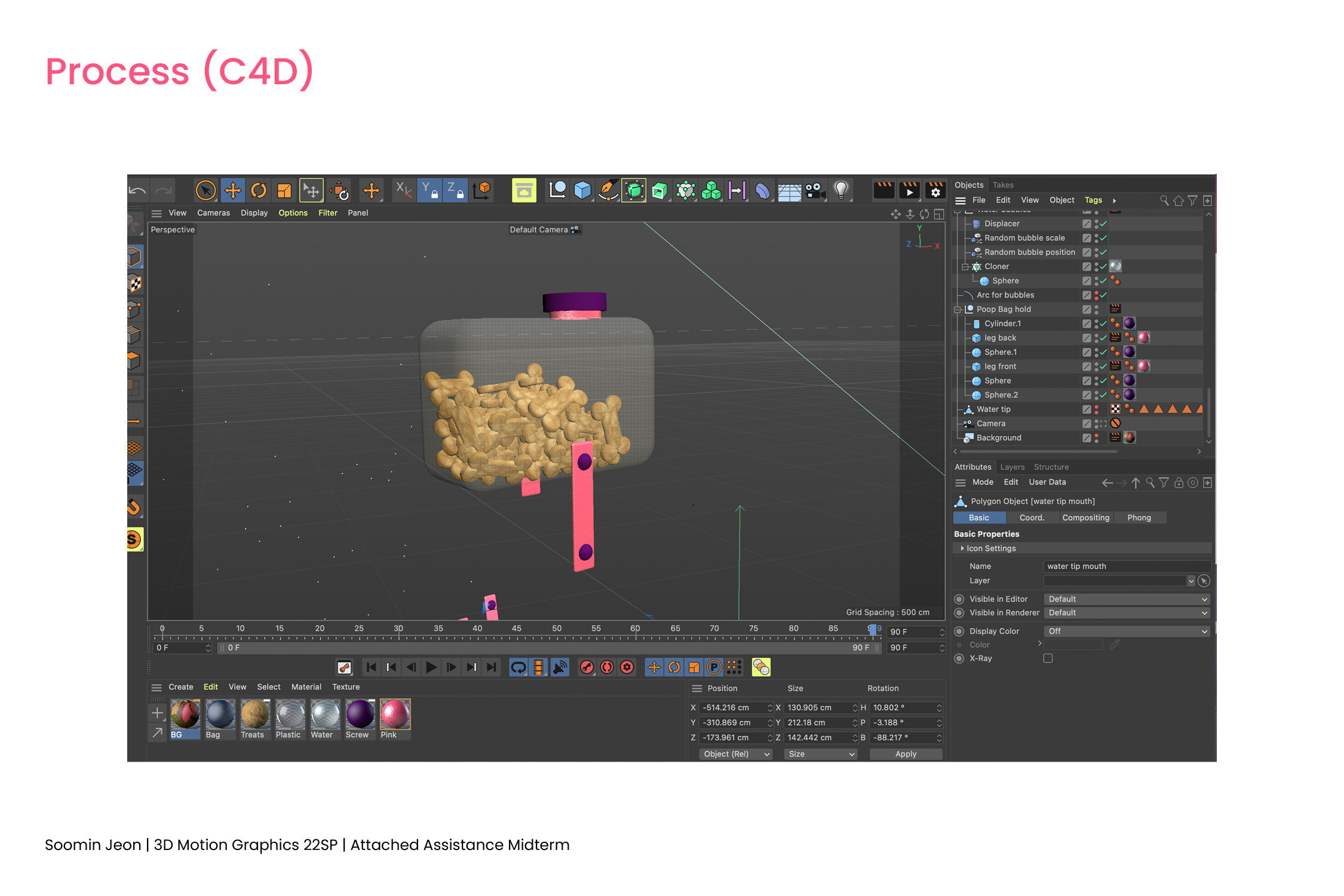Click the Camera object toolbar icon
This screenshot has height=896, width=1344.
click(815, 191)
